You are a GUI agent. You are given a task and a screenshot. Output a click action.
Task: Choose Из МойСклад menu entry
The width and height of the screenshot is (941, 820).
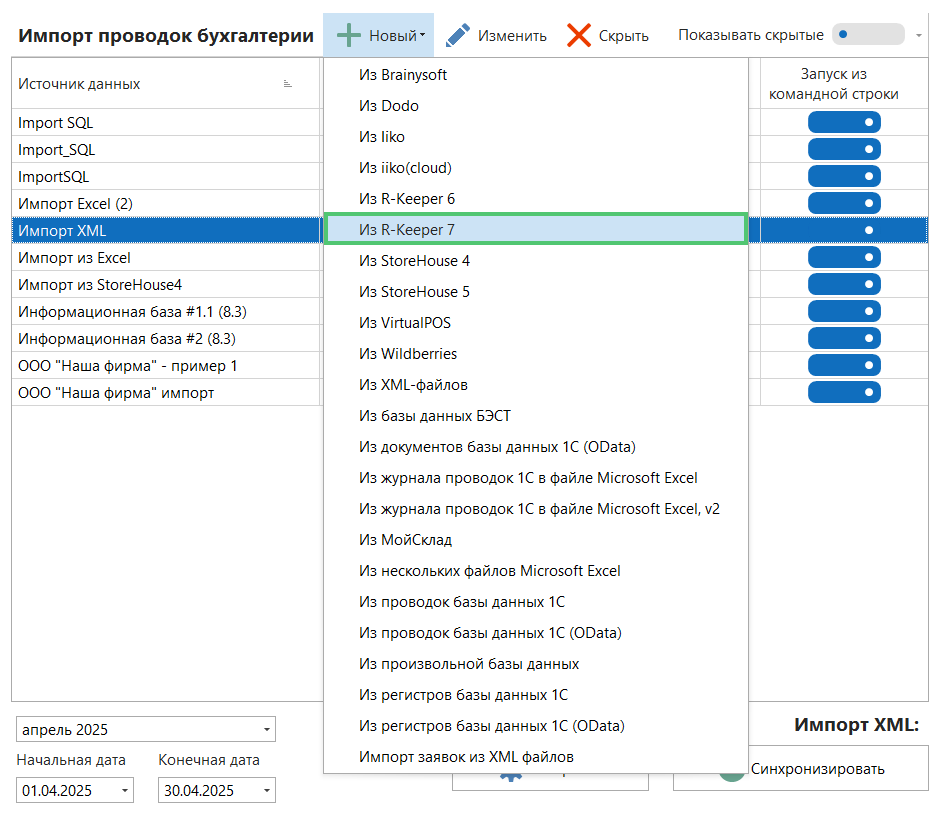click(x=405, y=540)
